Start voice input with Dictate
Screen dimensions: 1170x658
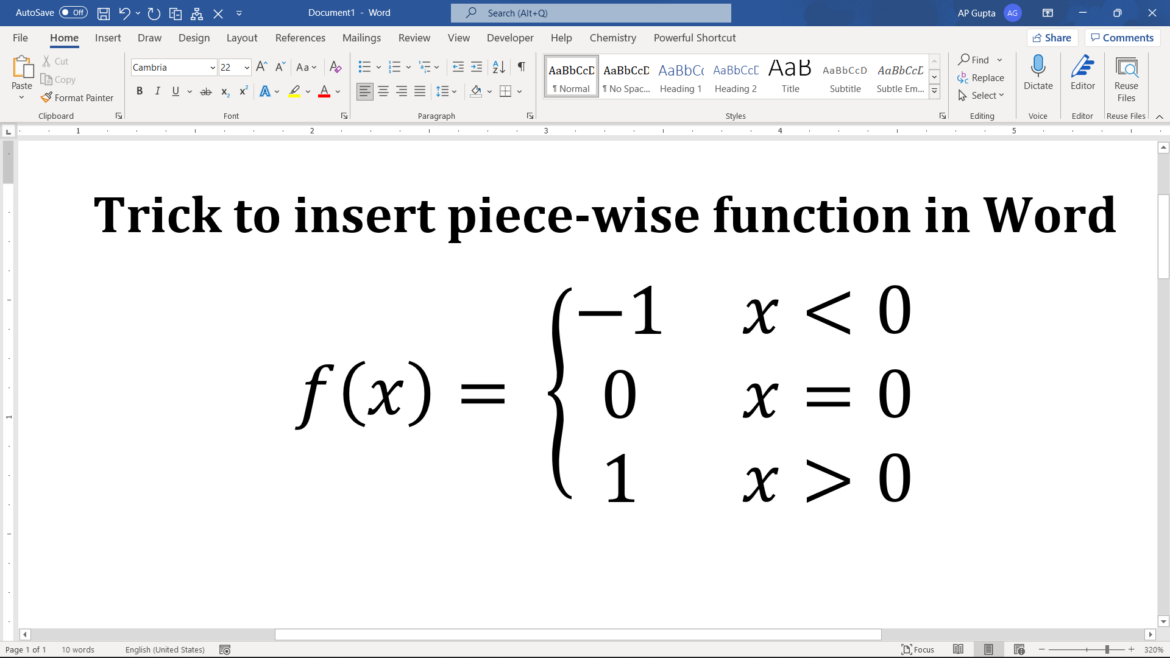pyautogui.click(x=1038, y=75)
